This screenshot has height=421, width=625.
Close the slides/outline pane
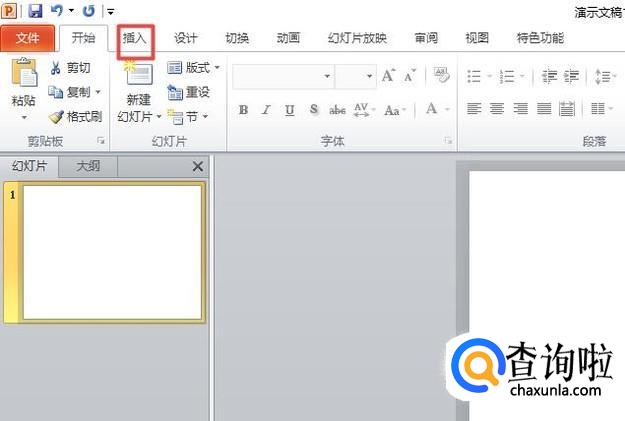[x=198, y=166]
